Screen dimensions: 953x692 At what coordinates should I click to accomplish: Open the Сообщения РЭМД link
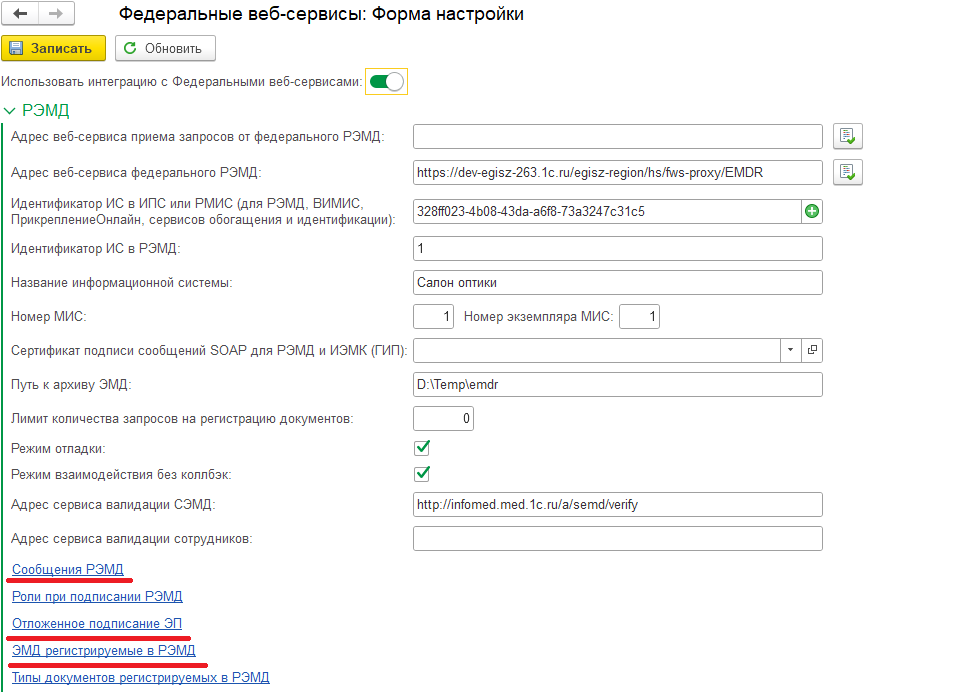[67, 569]
